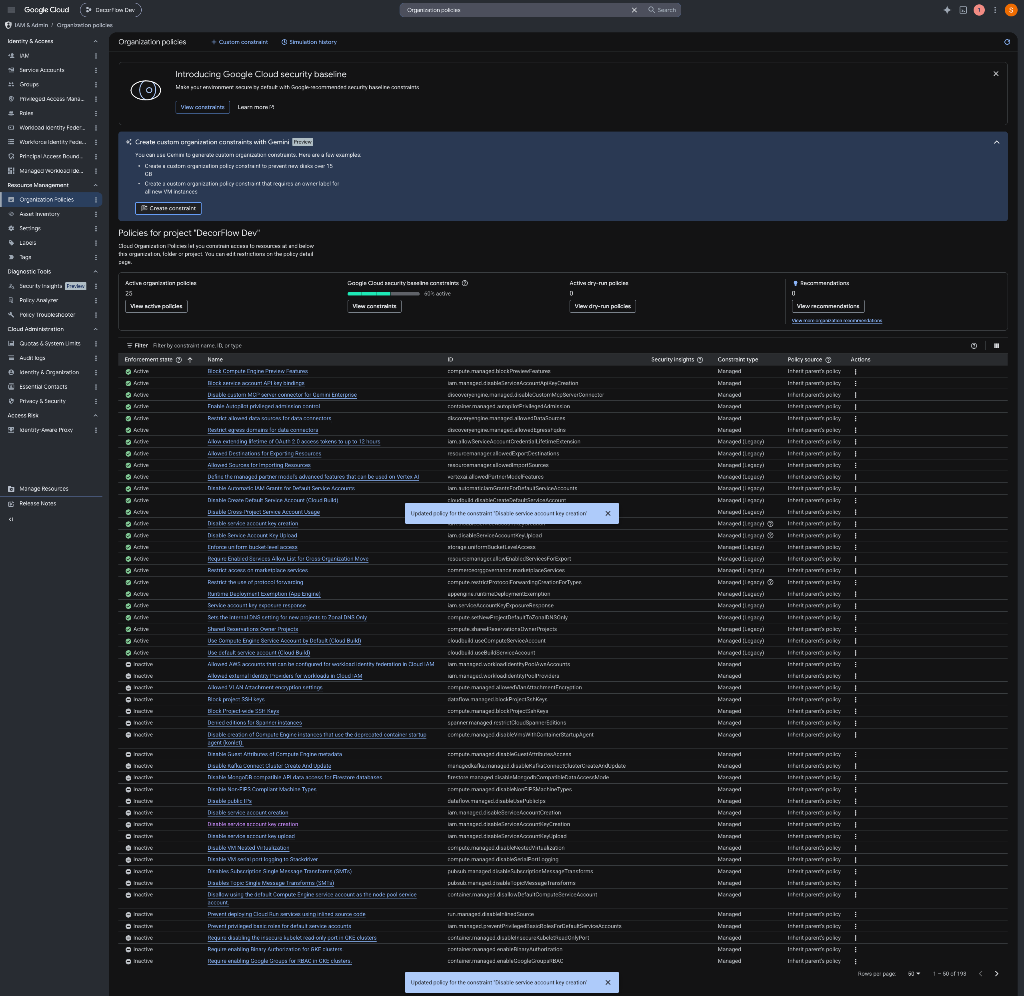Screen dimensions: 1024x996
Task: Show help for Security insights column
Action: point(700,360)
